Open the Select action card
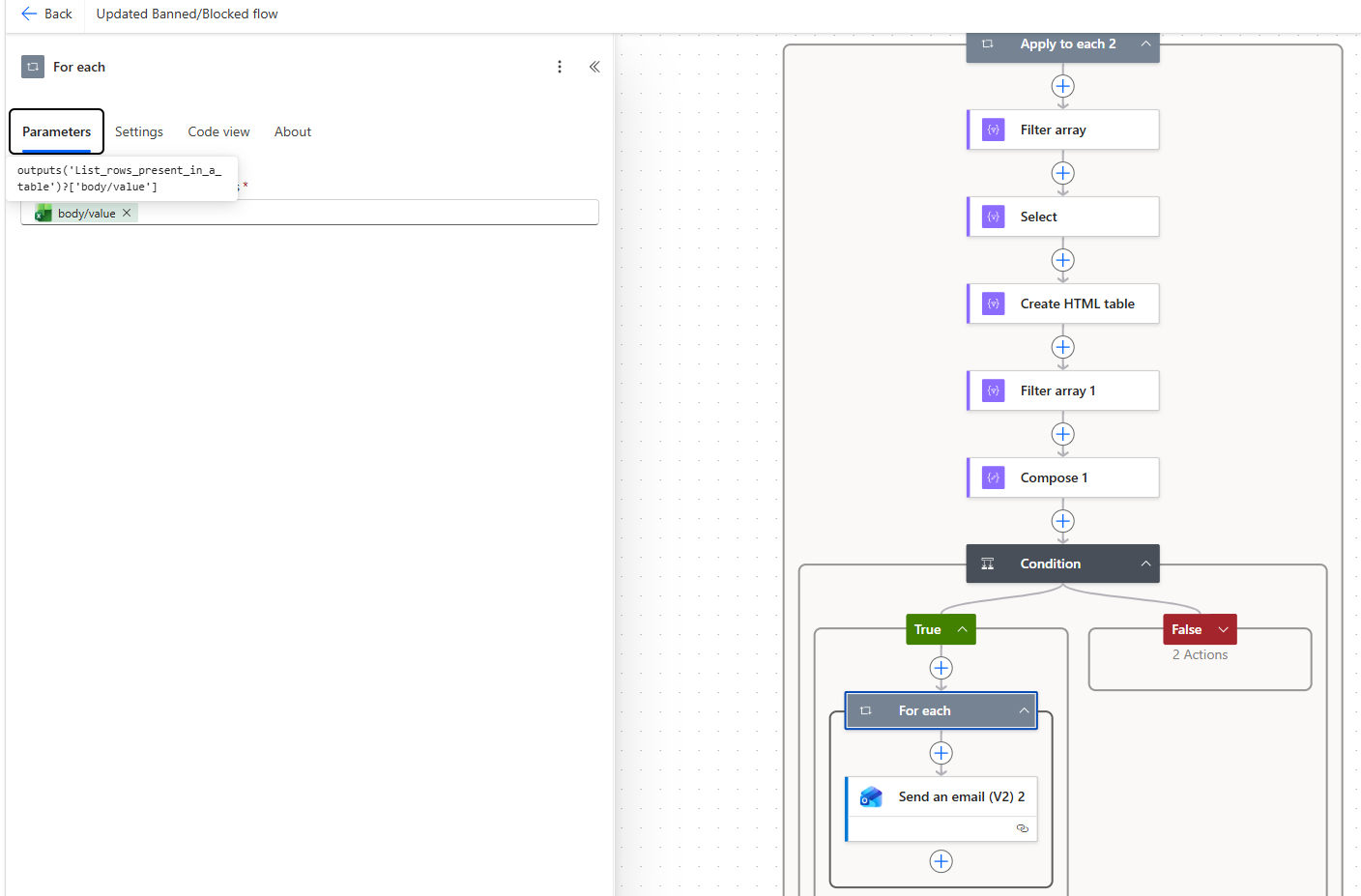 click(1063, 217)
